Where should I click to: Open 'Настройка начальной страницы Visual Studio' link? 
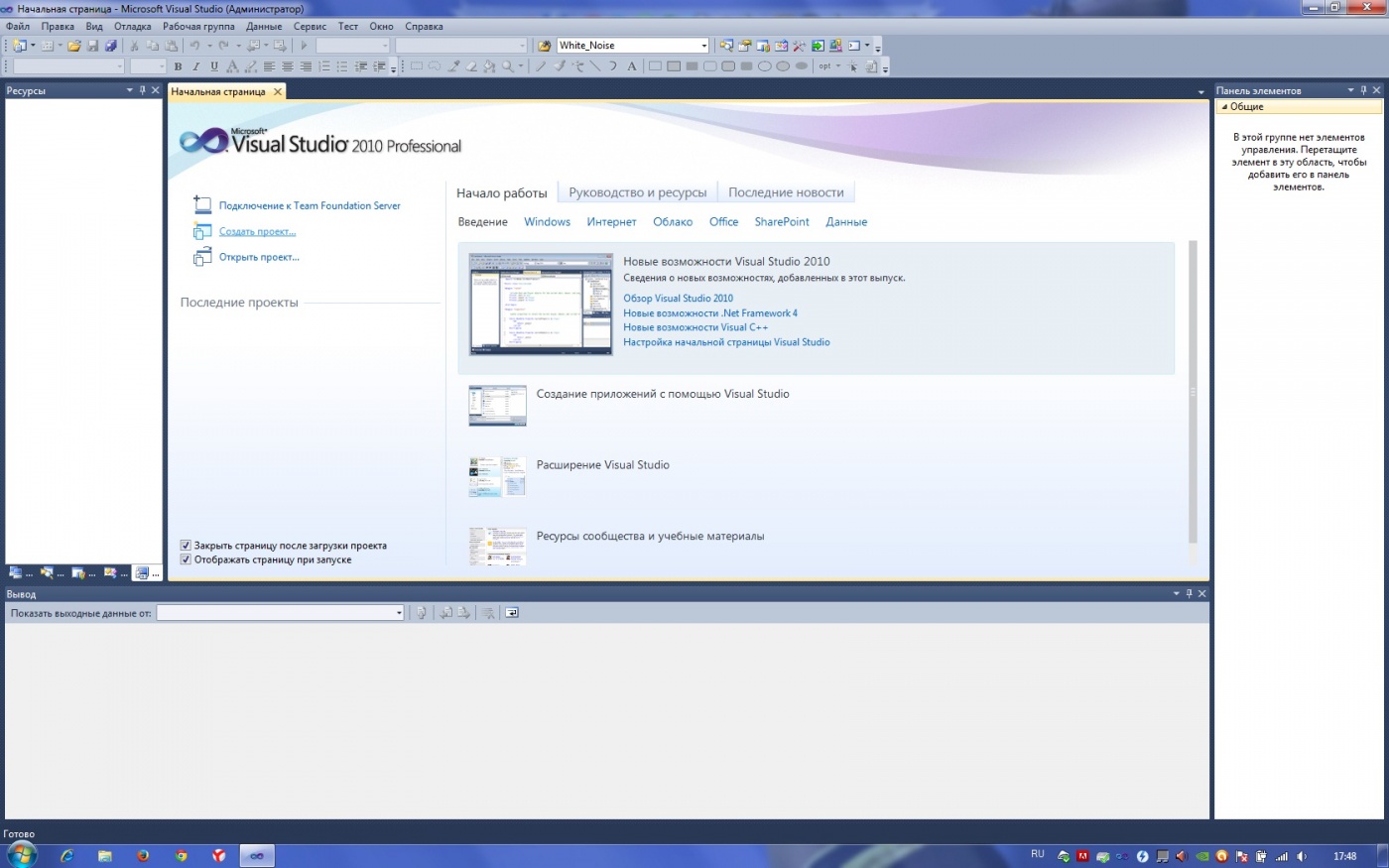[x=726, y=342]
